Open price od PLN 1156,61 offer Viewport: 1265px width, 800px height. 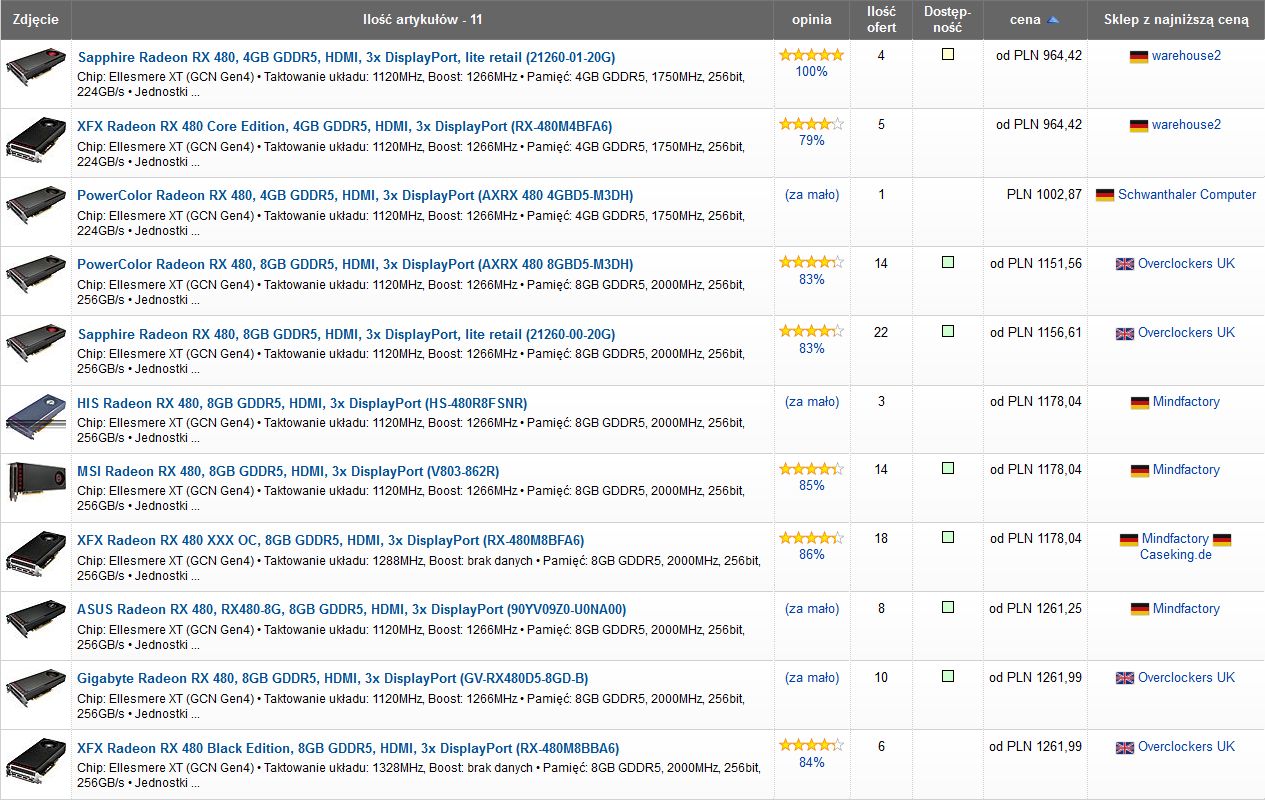point(1036,333)
